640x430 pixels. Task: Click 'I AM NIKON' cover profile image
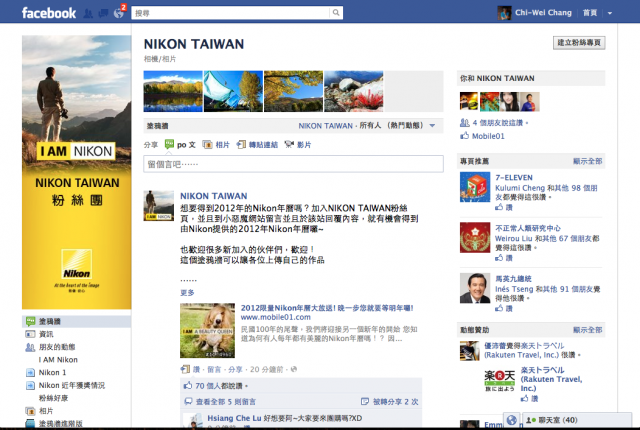(x=77, y=172)
